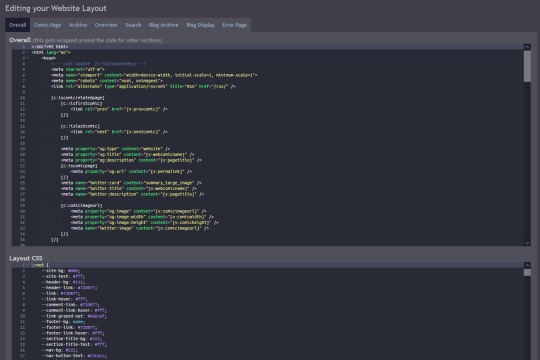
Task: Click the meta viewport content line
Action: (154, 75)
